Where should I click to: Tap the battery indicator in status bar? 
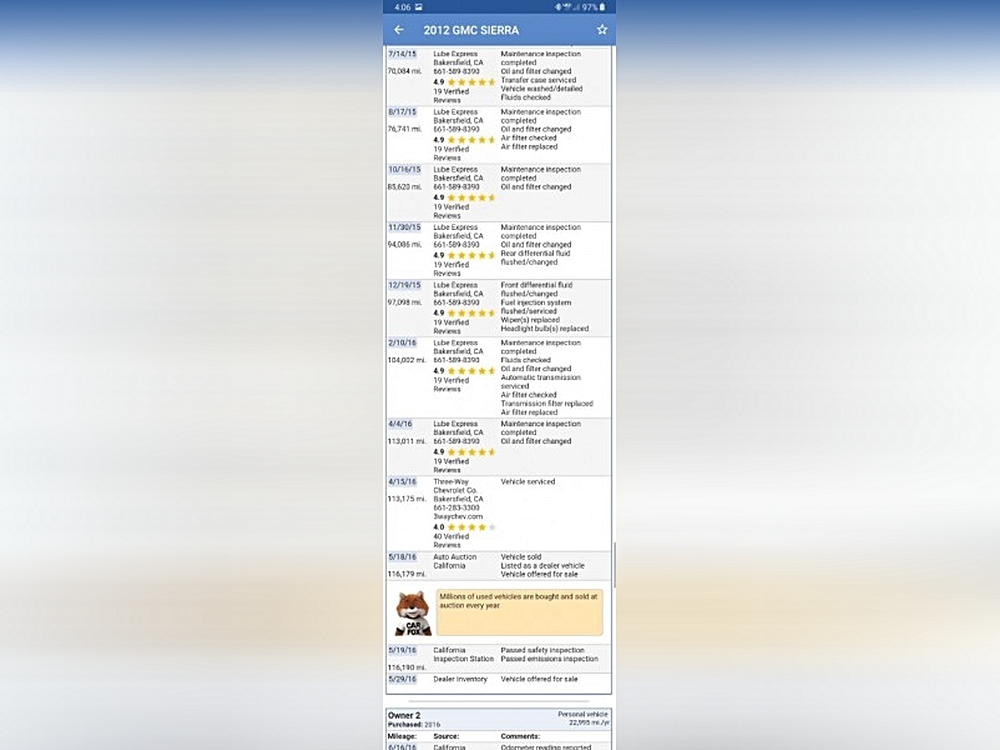click(603, 7)
